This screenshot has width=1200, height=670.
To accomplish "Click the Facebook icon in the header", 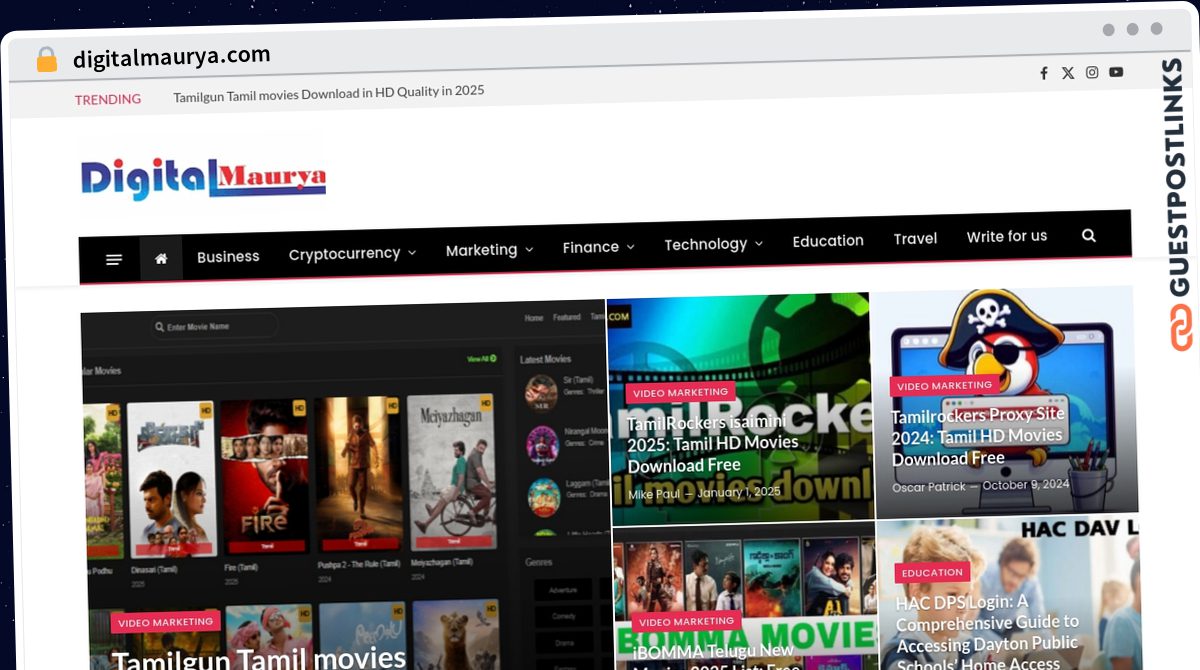I will pos(1044,73).
